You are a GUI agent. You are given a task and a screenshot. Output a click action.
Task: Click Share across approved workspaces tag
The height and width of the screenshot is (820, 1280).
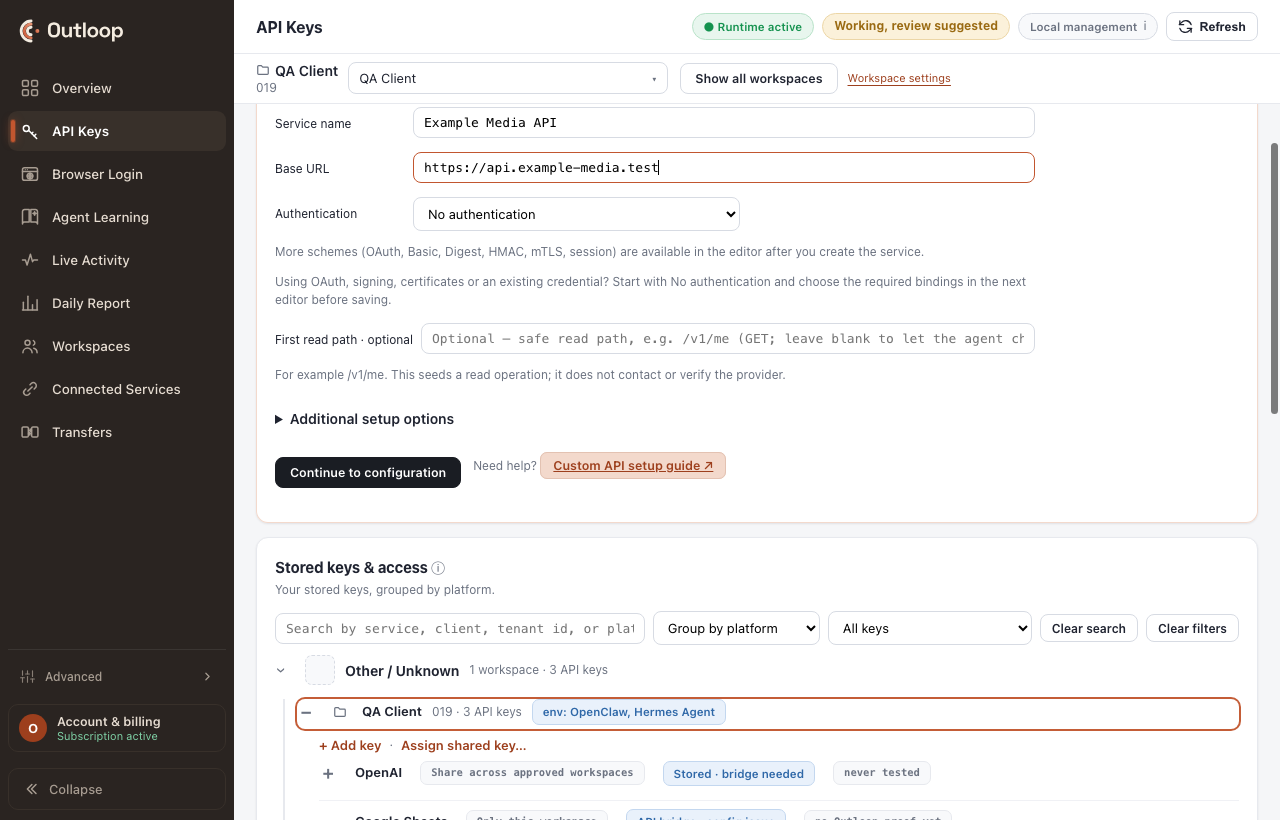[532, 773]
